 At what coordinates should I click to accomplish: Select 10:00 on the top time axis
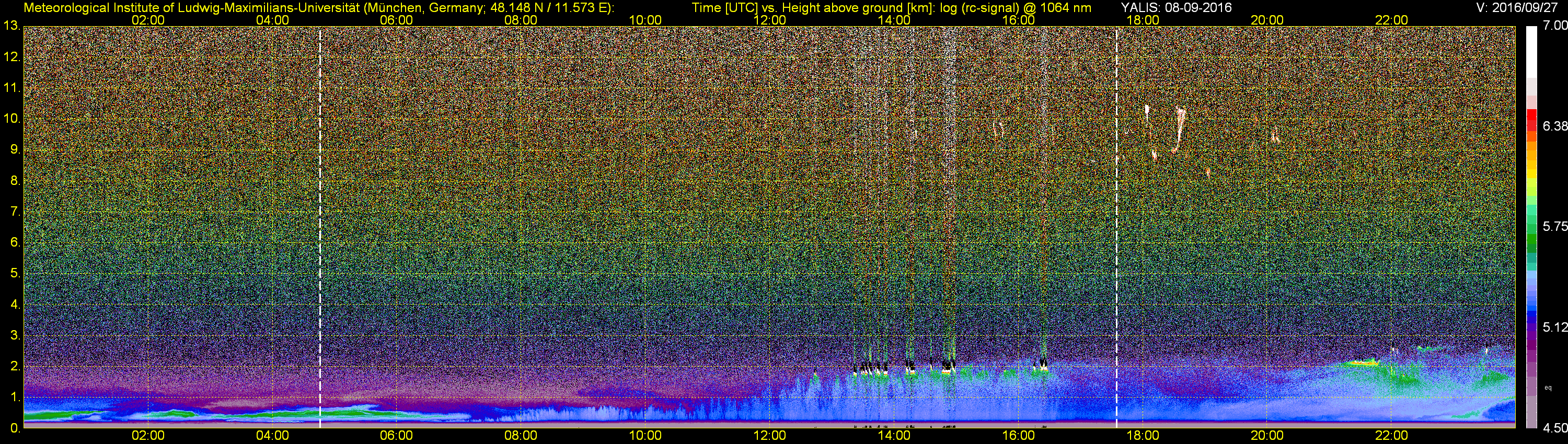pos(645,20)
